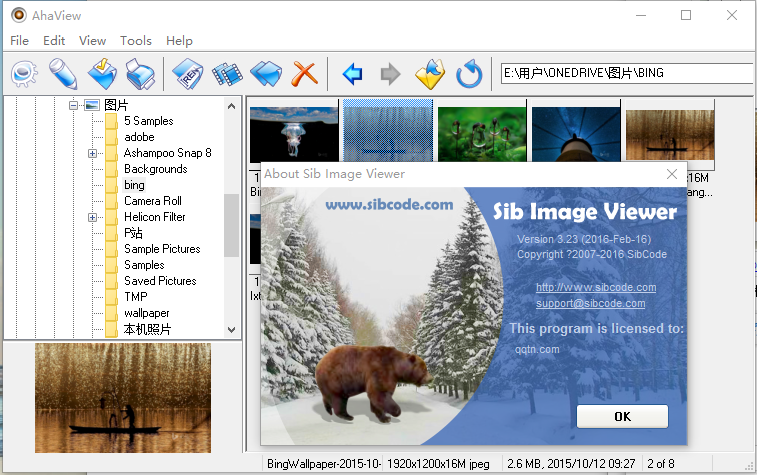Expand the Helicon Filter folder node
Viewport: 757px width, 475px height.
(x=92, y=217)
